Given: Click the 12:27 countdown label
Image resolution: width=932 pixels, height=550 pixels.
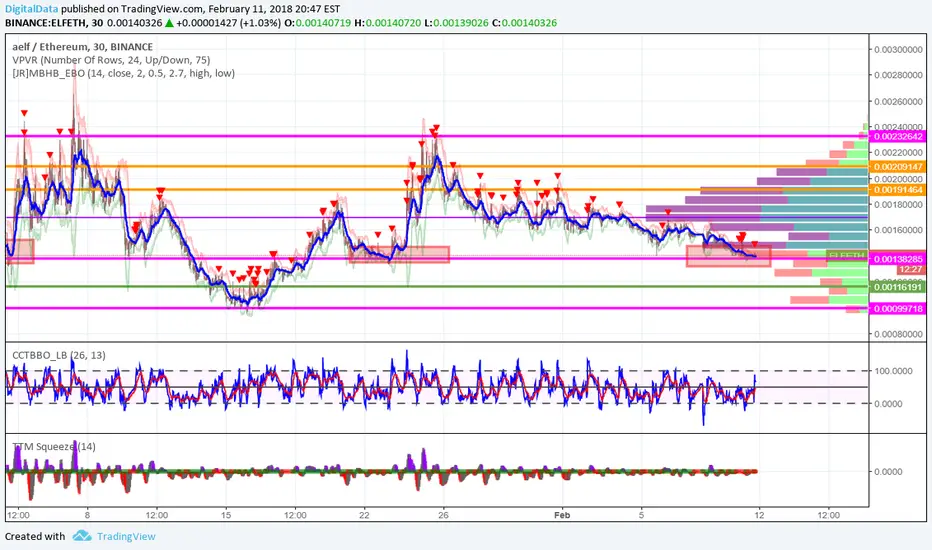Looking at the screenshot, I should 910,269.
